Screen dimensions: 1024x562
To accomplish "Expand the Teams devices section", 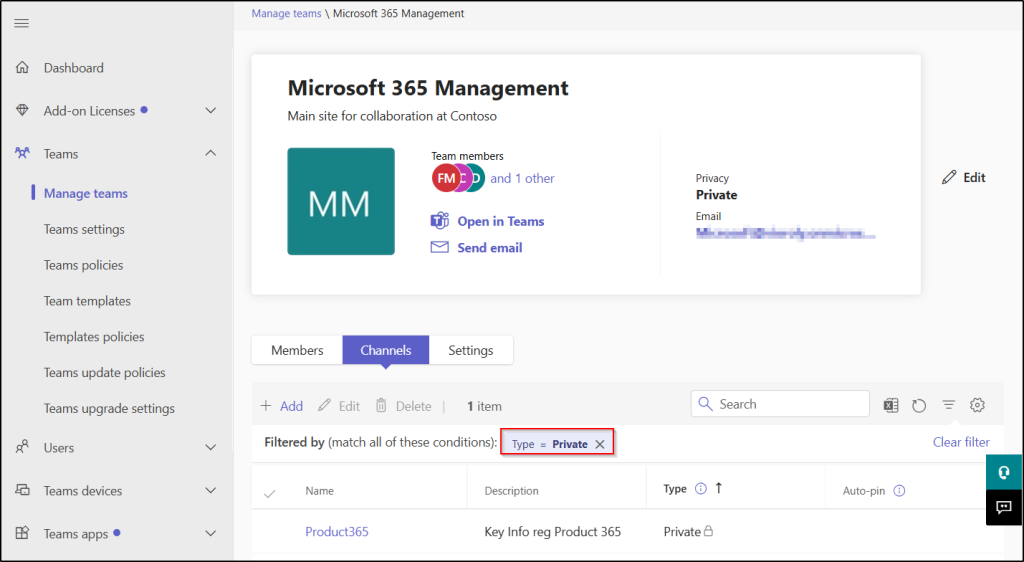I will click(210, 490).
